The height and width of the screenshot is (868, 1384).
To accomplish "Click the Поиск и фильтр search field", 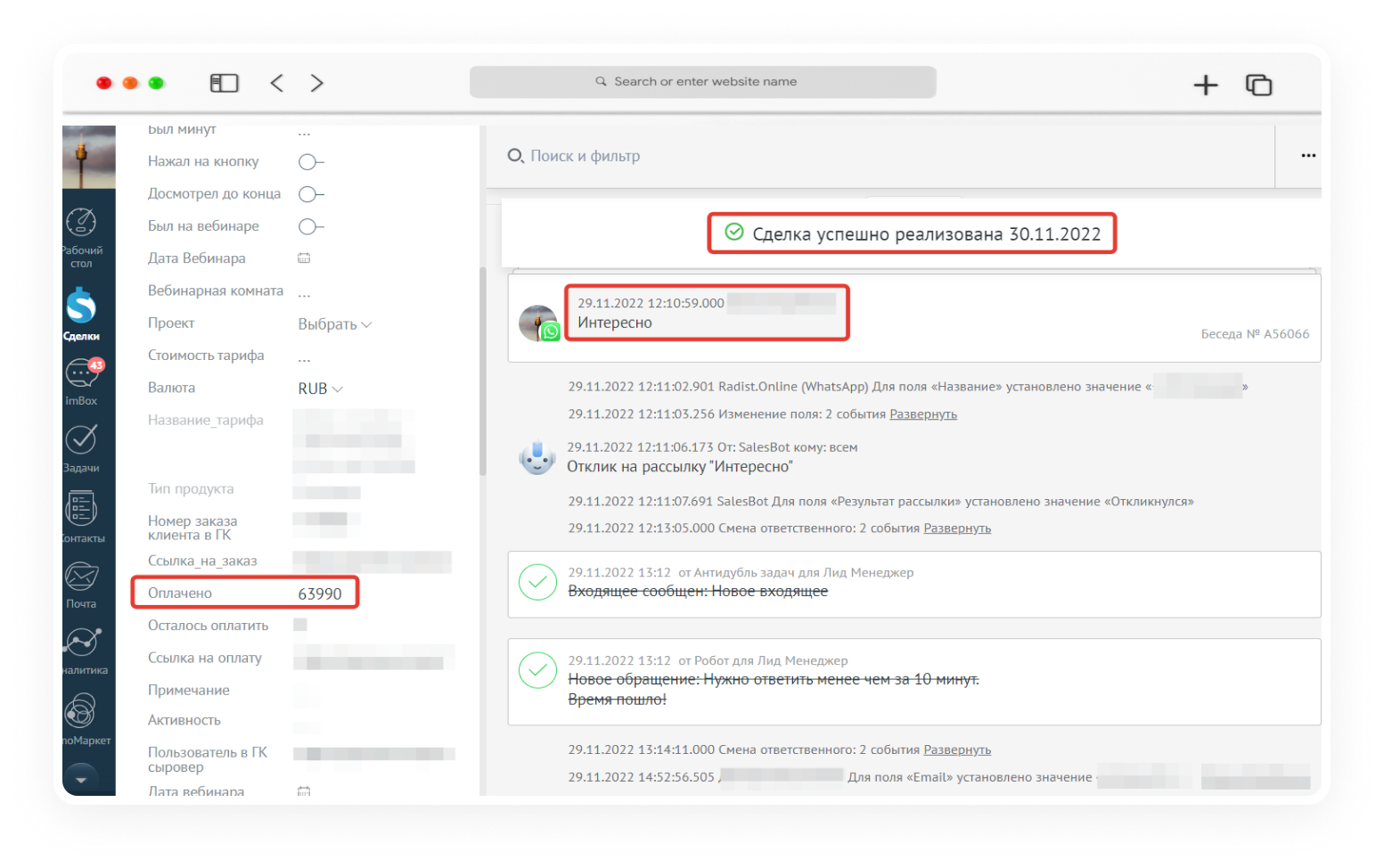I will [x=586, y=156].
